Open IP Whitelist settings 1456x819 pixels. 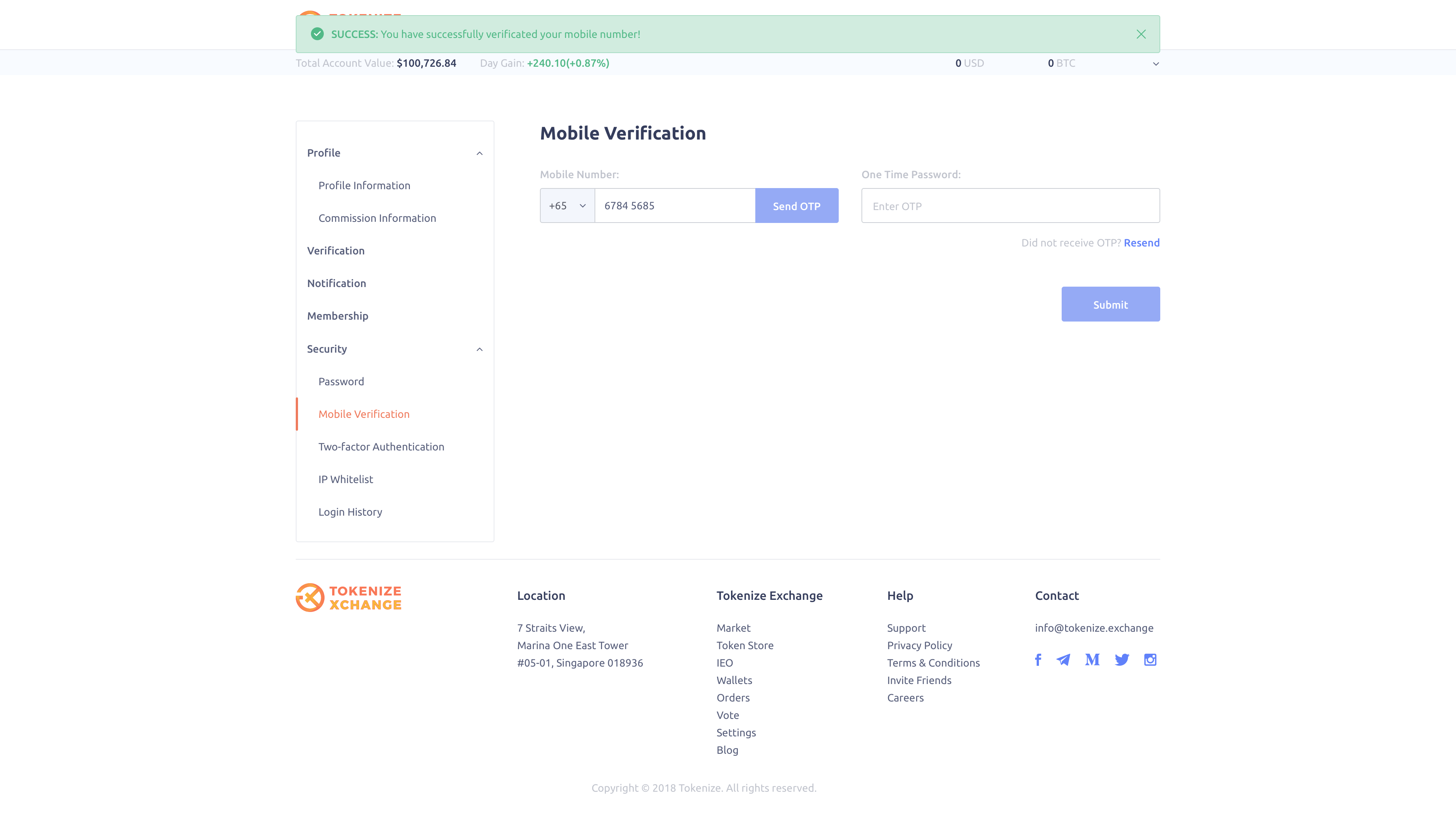point(345,479)
